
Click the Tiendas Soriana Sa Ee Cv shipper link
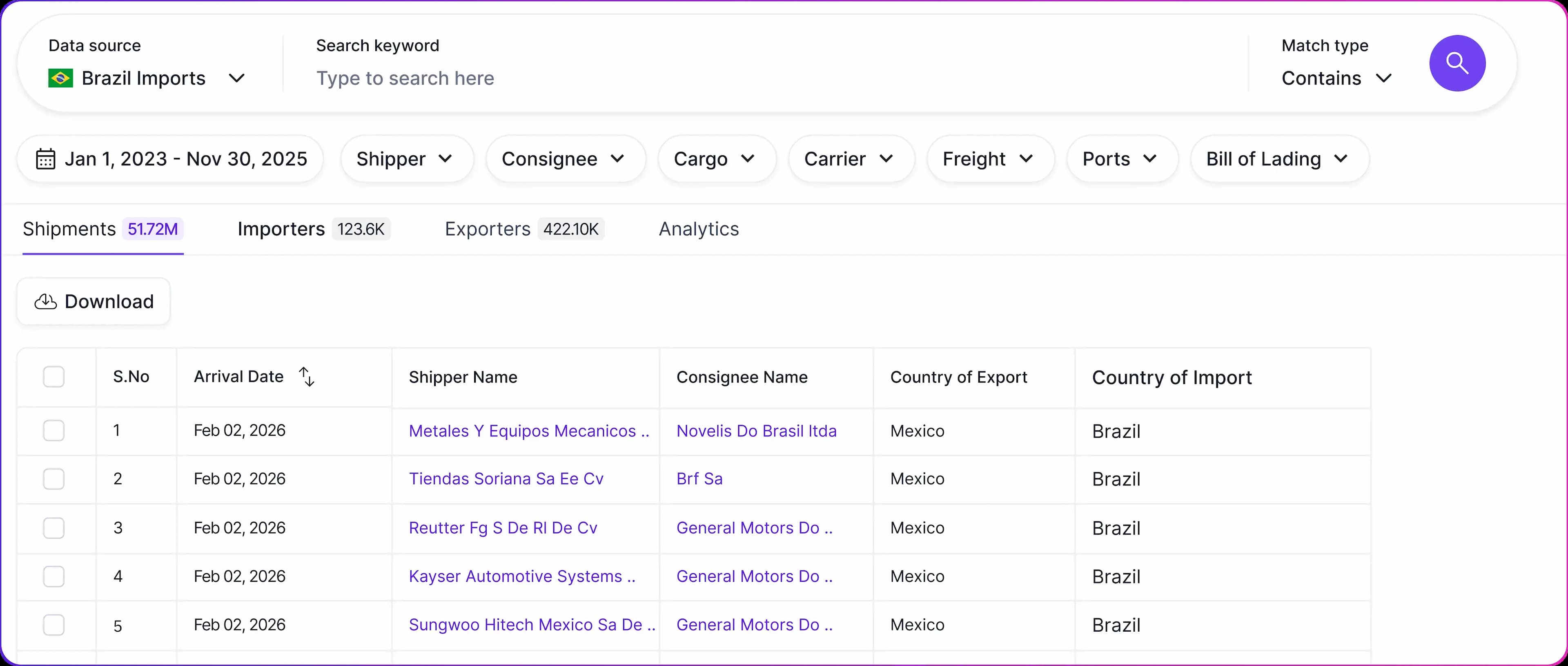pos(506,479)
